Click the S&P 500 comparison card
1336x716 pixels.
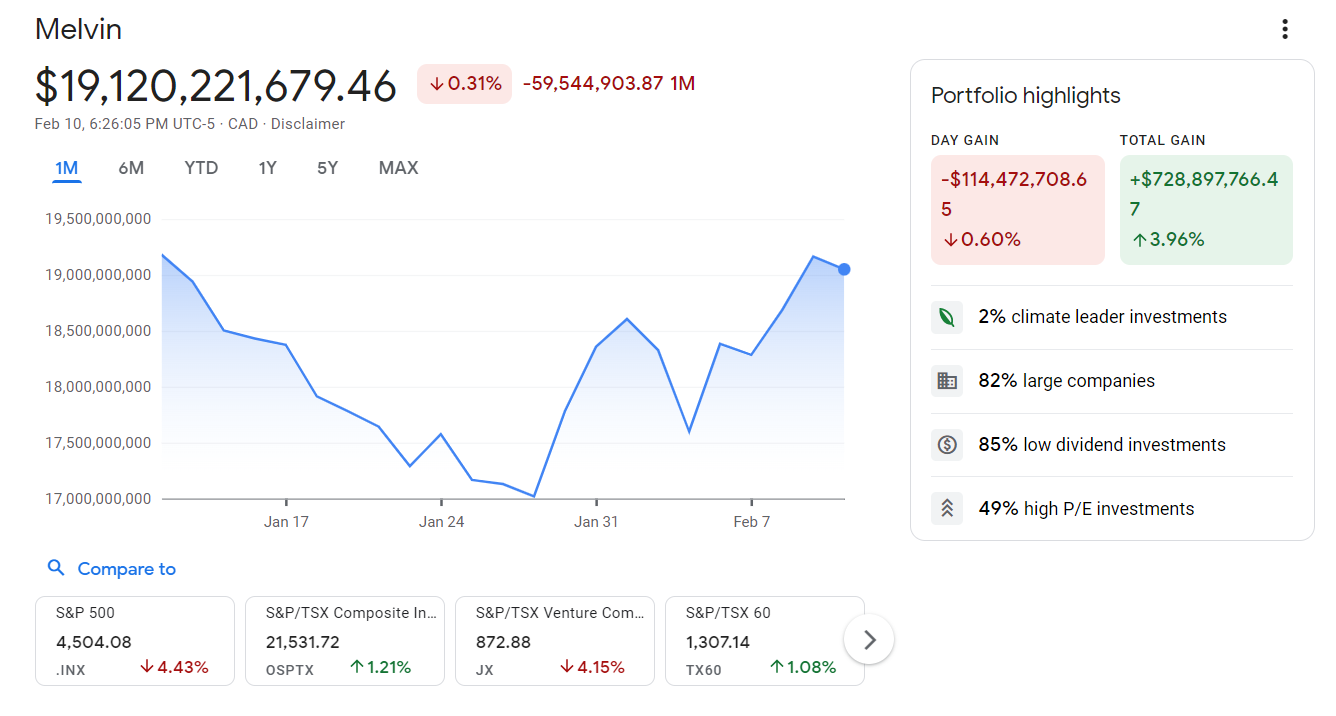(134, 640)
